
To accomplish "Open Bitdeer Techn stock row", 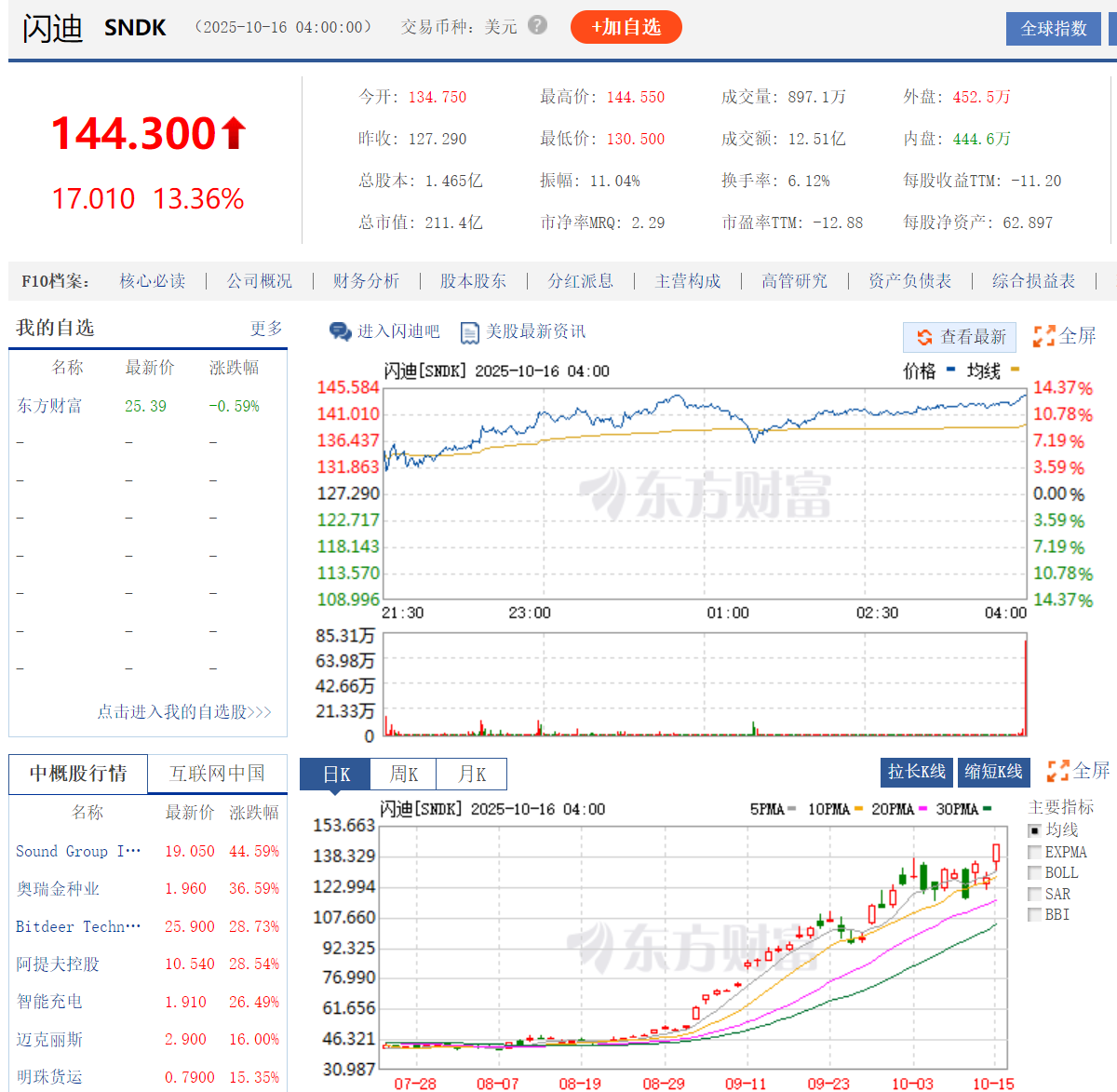I will [x=78, y=926].
